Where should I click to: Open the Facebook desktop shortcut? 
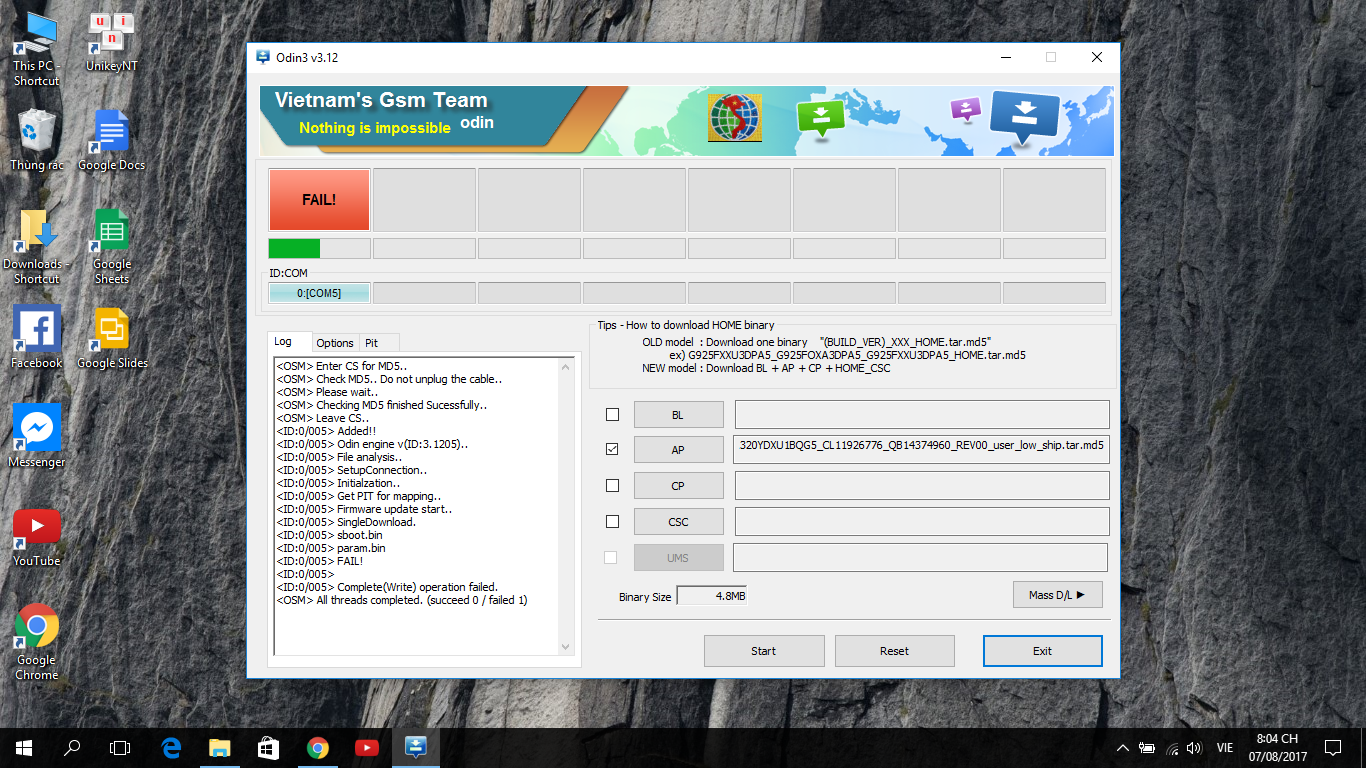tap(37, 335)
